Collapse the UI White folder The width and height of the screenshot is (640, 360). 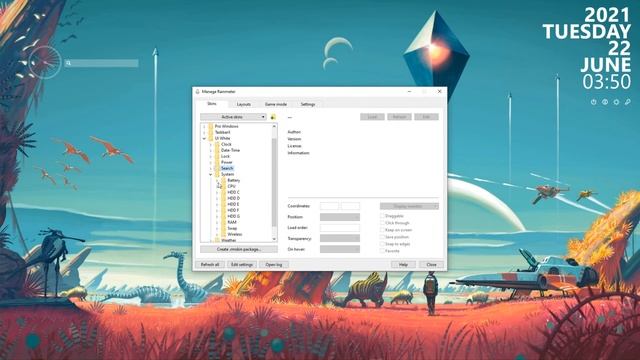pos(204,138)
